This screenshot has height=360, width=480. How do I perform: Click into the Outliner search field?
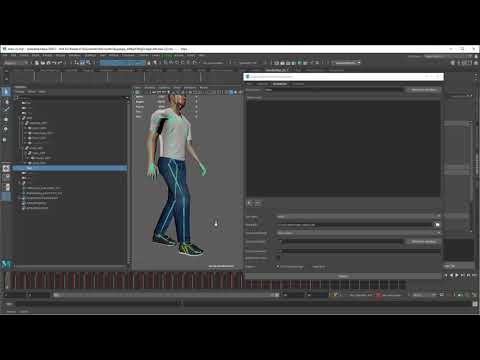(72, 98)
